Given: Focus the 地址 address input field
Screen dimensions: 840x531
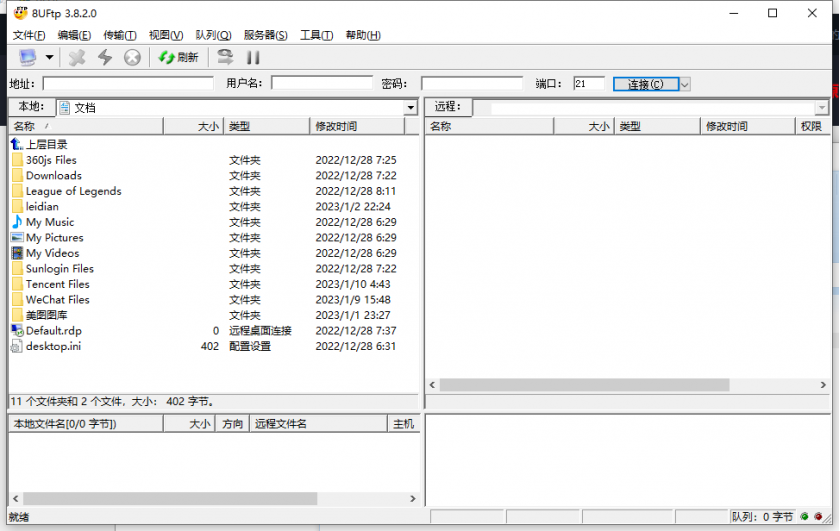Looking at the screenshot, I should 128,84.
